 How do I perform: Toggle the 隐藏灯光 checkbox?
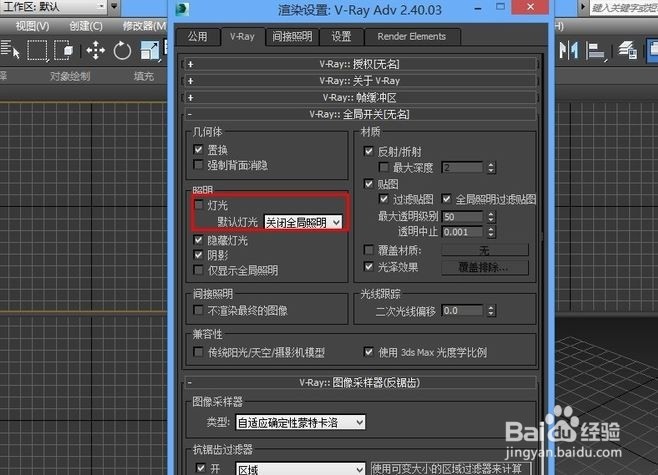point(198,240)
